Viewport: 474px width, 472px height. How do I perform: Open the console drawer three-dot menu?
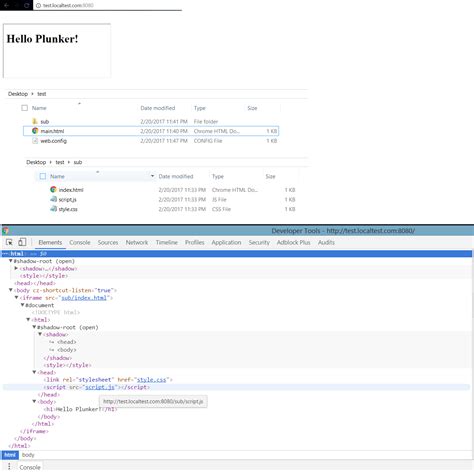(9, 466)
